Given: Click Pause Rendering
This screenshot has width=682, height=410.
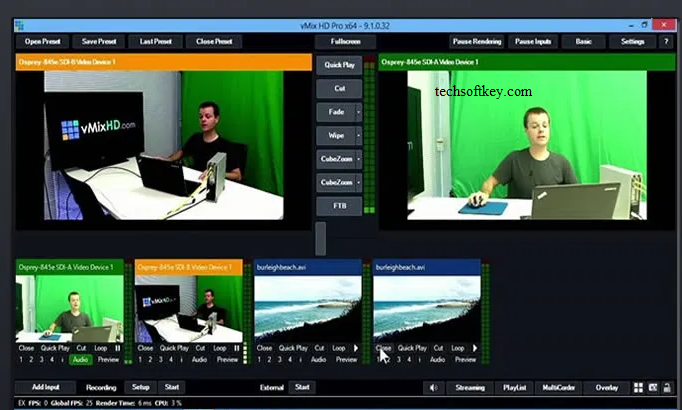Looking at the screenshot, I should click(477, 42).
